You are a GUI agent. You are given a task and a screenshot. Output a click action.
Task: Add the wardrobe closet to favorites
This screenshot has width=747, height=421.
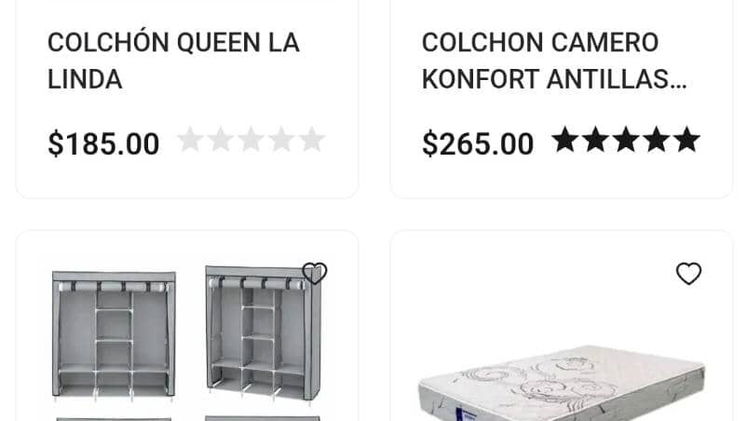click(x=314, y=273)
